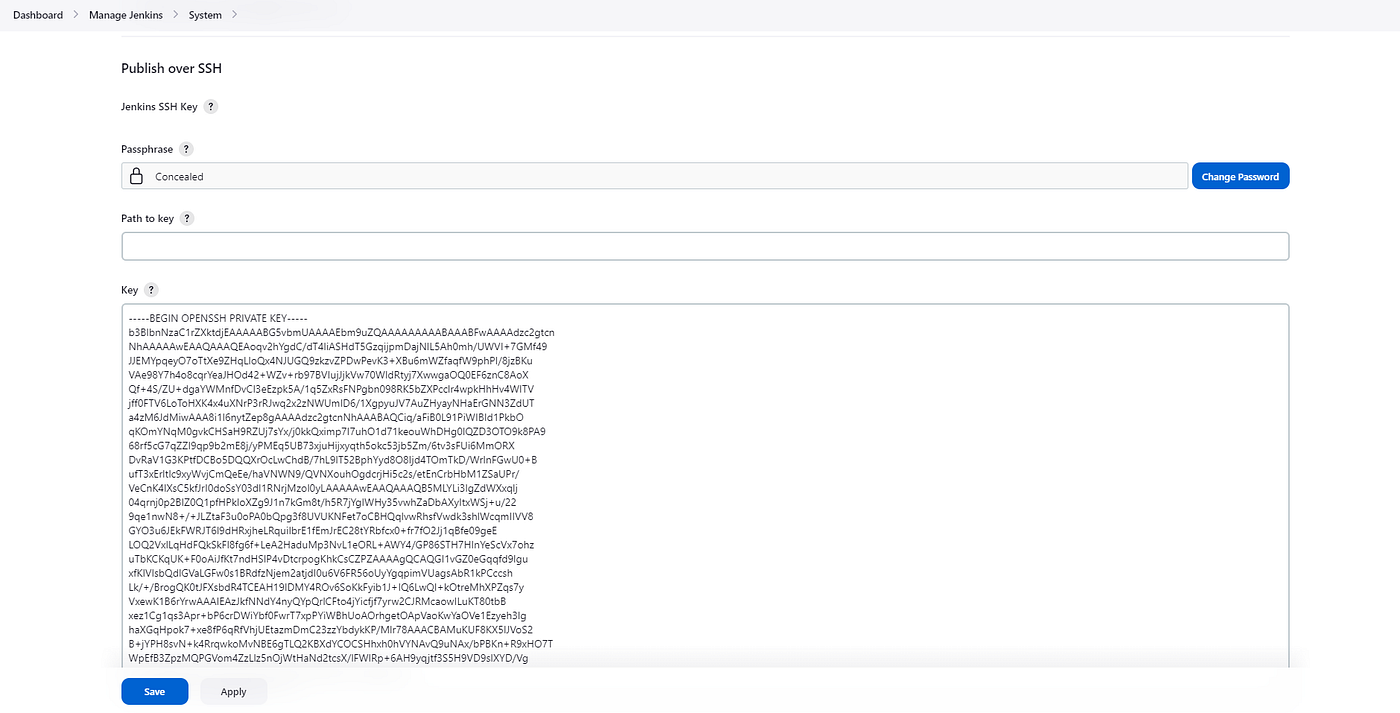The width and height of the screenshot is (1400, 713).
Task: Apply the configuration changes
Action: [233, 692]
